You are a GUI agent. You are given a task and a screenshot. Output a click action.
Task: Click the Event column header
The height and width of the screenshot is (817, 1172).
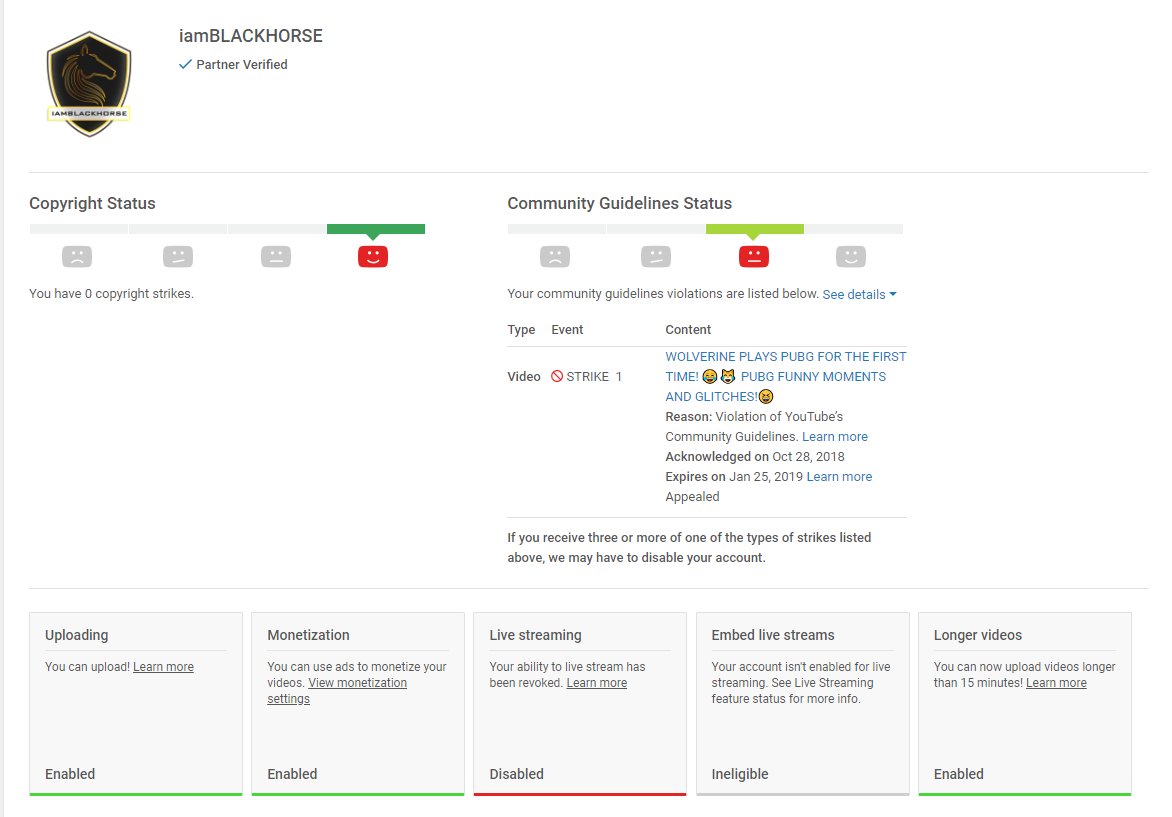pos(567,330)
